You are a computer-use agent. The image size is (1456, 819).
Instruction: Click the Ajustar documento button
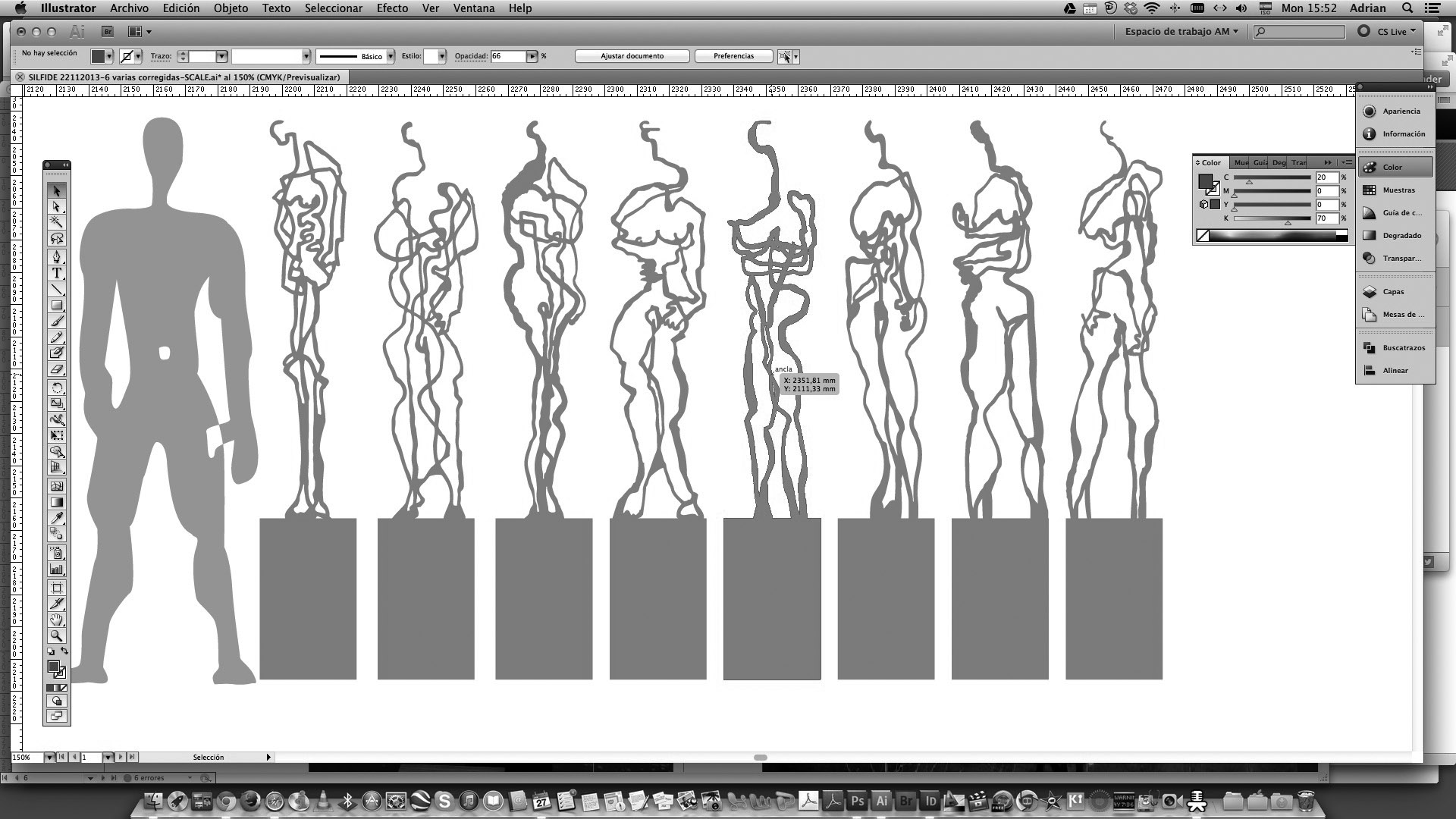pos(632,56)
